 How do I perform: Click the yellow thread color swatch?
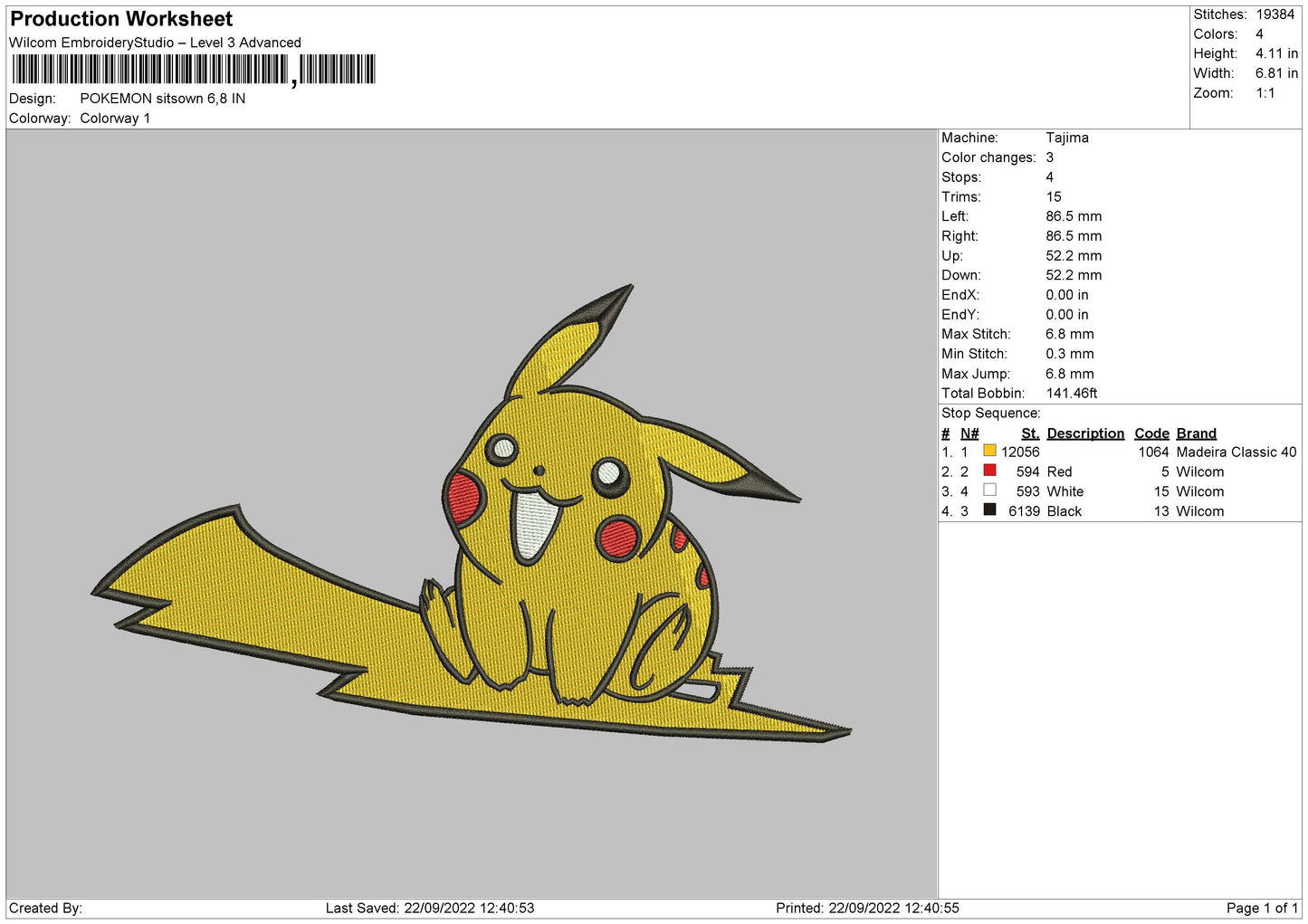point(989,451)
